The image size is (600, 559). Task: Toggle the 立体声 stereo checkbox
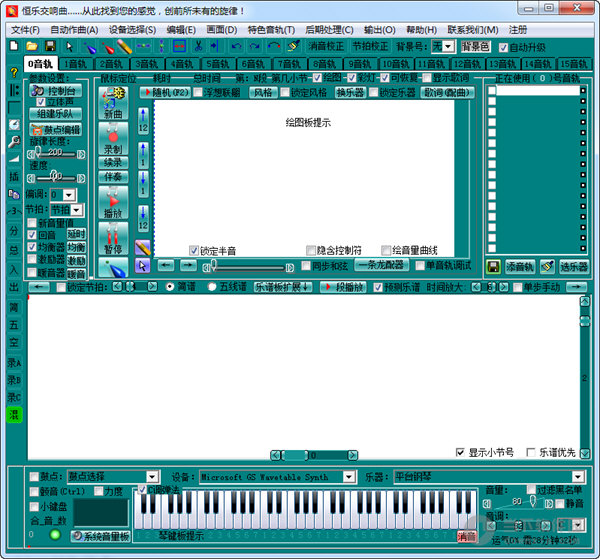tap(41, 102)
